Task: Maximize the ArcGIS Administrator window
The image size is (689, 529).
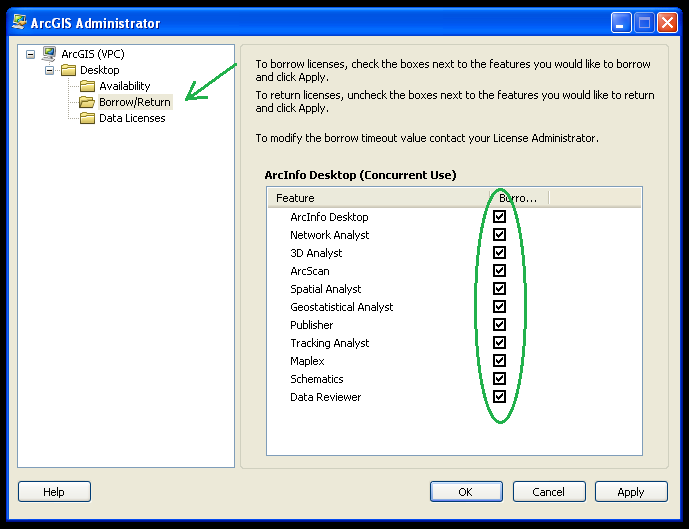Action: pos(644,22)
